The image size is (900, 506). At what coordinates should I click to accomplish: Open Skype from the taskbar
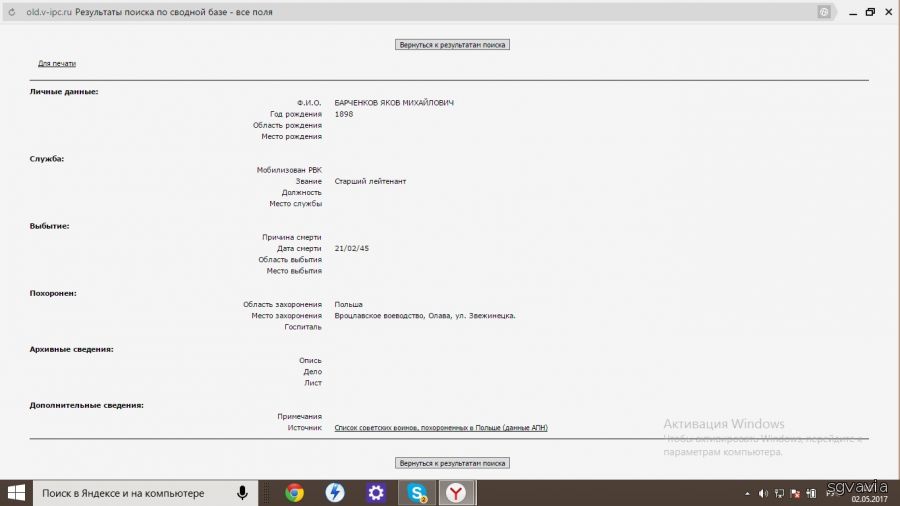(x=417, y=493)
